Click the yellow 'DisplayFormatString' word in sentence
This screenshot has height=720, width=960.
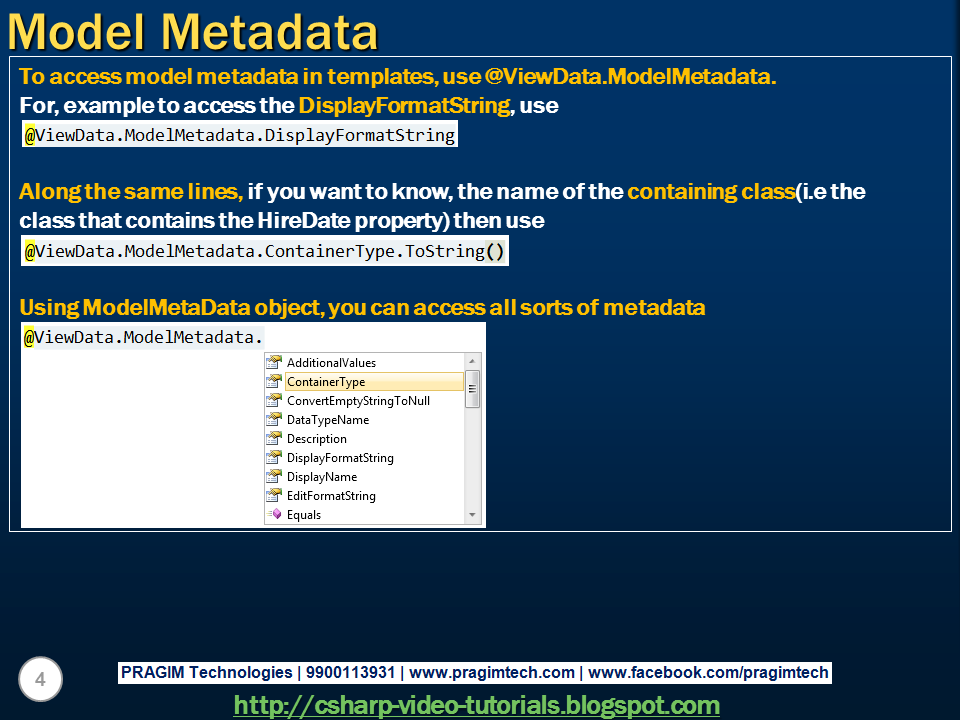pos(405,105)
